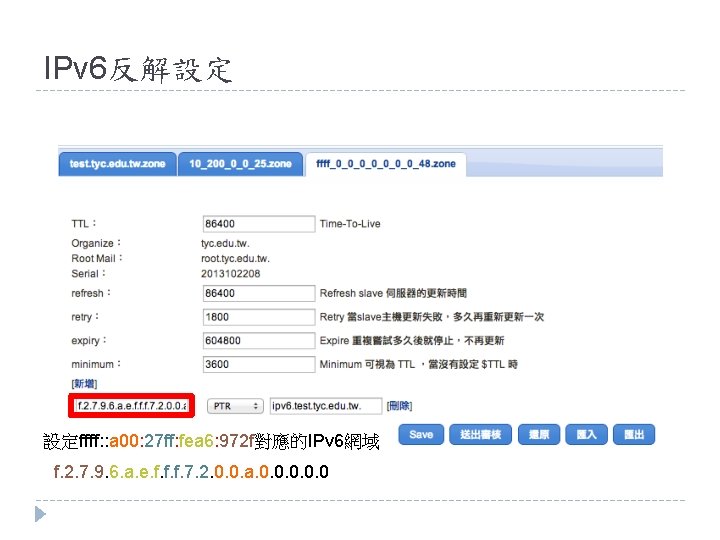Click the 送出審核 button

pos(480,434)
